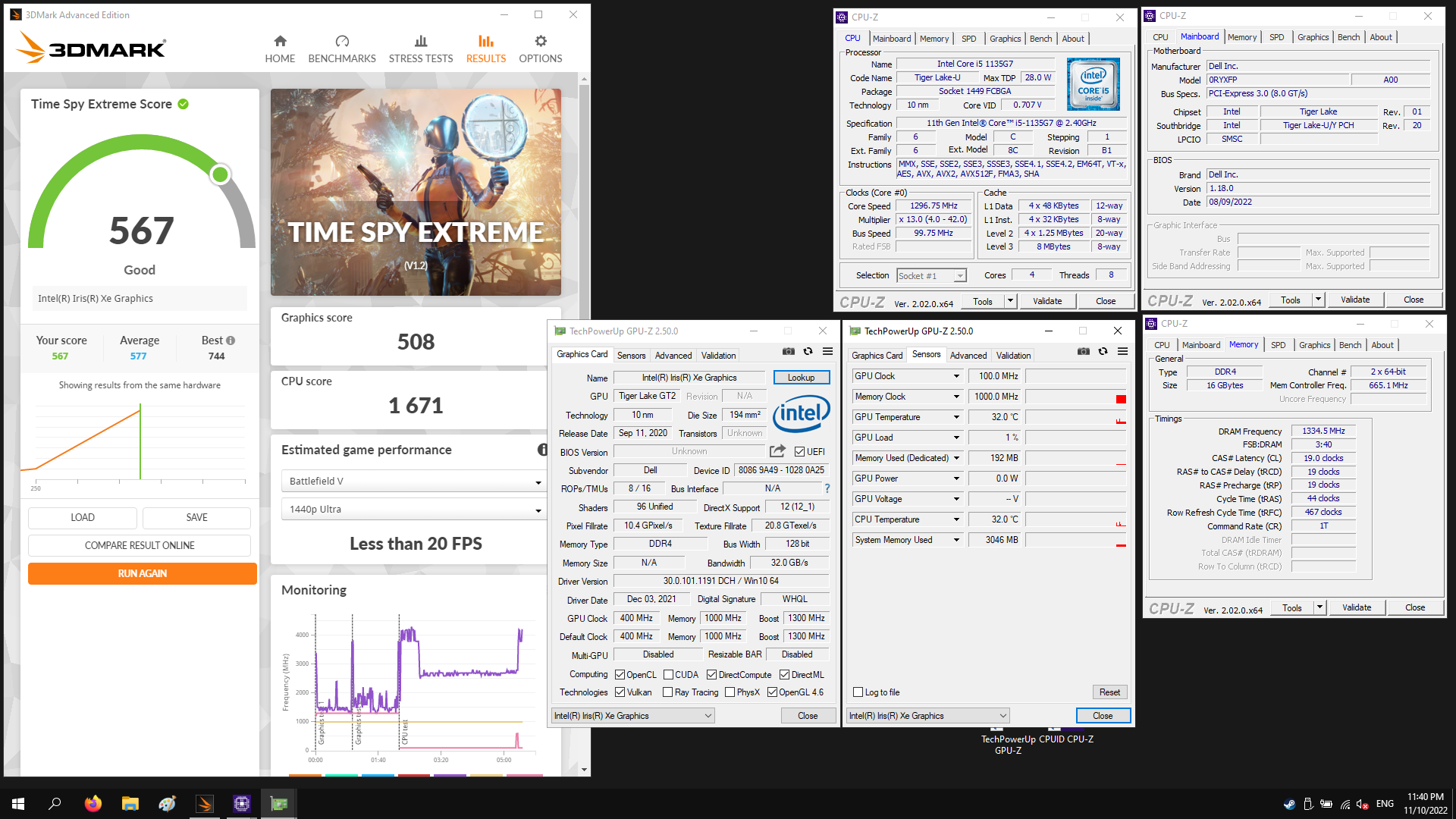This screenshot has height=819, width=1456.
Task: Switch to Validation tab in GPU-Z Sensors window
Action: point(1013,356)
